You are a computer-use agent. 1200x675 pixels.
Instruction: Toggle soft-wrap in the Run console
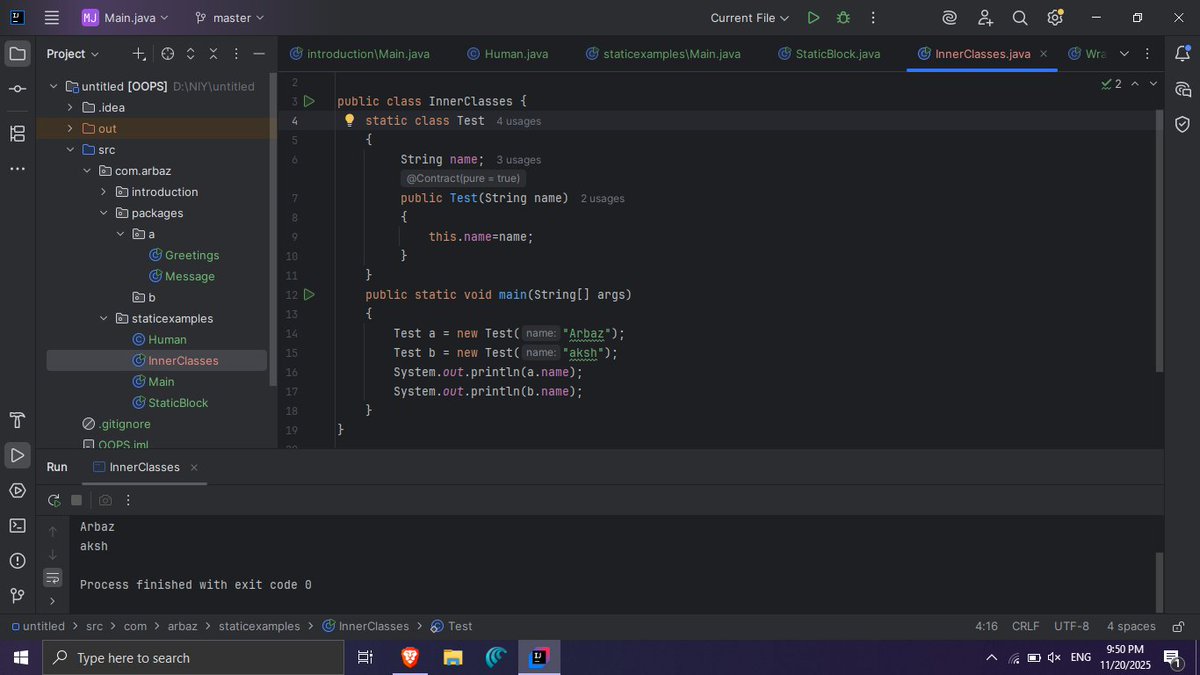click(52, 577)
